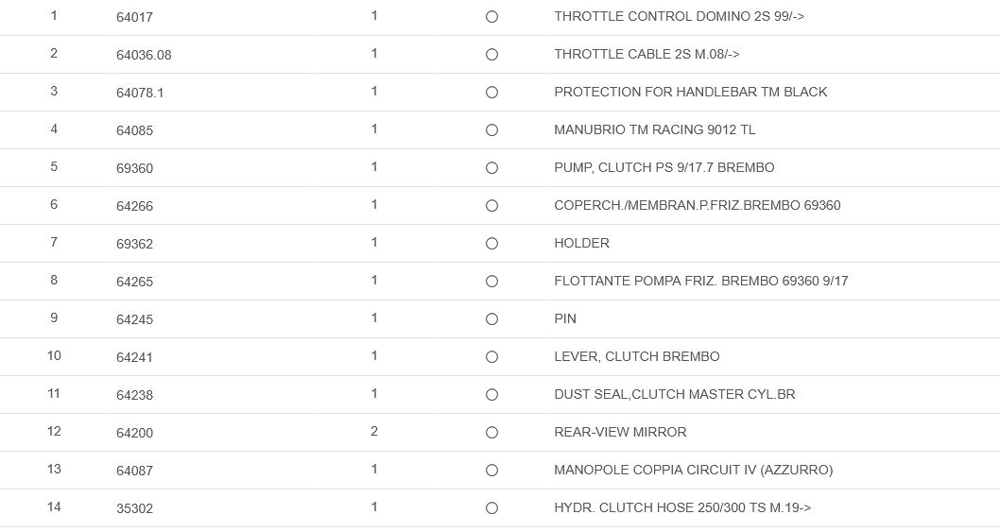This screenshot has width=1000, height=532.
Task: Select the circle for THROTTLE CONTROL DOMINO row
Action: click(491, 17)
